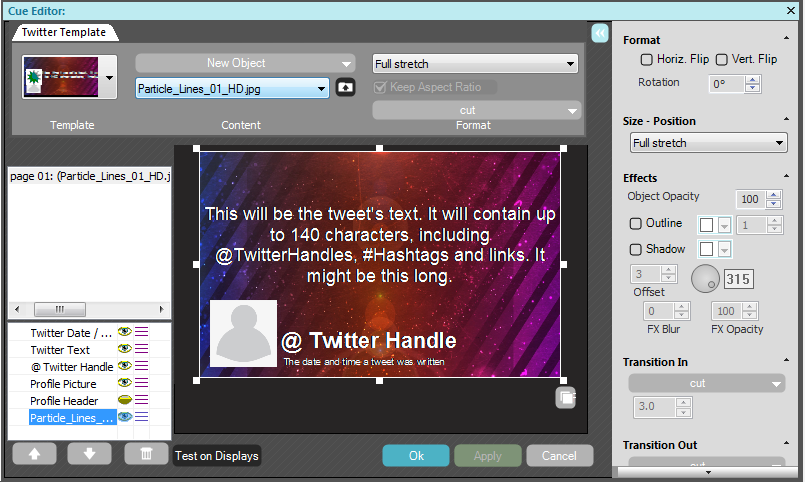The height and width of the screenshot is (482, 805).
Task: Select page 01 entry in page list
Action: pyautogui.click(x=90, y=176)
